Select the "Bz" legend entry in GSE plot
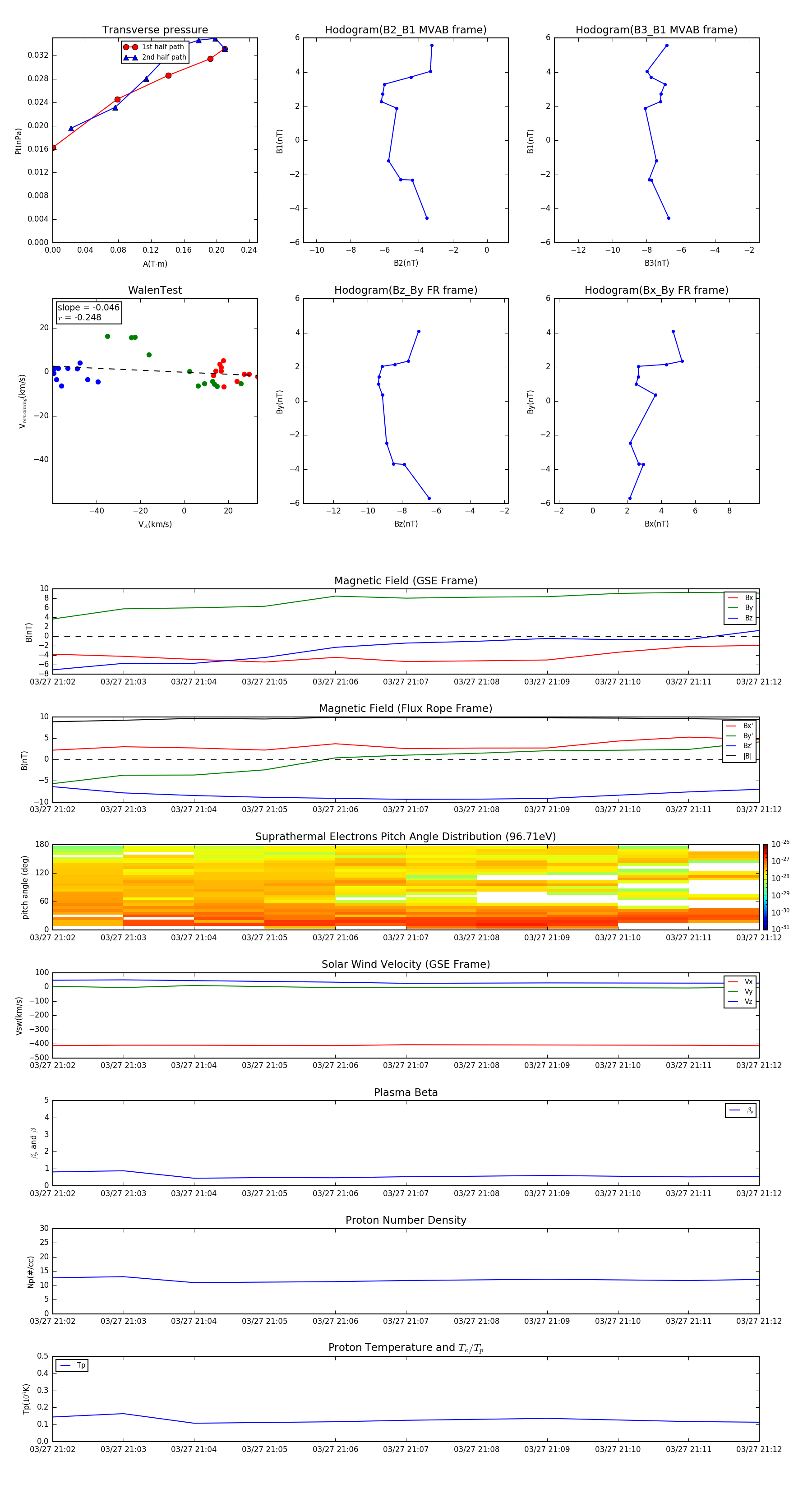812x1489 pixels. click(x=740, y=618)
